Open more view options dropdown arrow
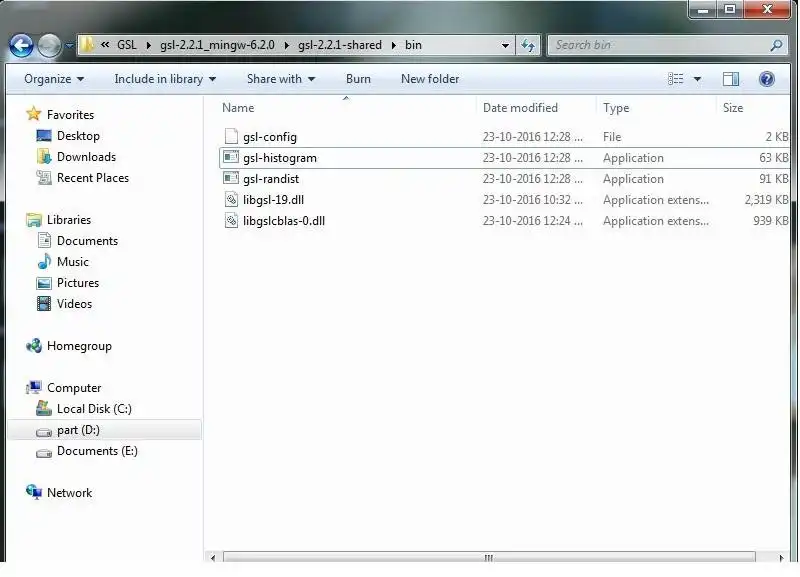Viewport: 800px width, 577px height. (x=697, y=79)
